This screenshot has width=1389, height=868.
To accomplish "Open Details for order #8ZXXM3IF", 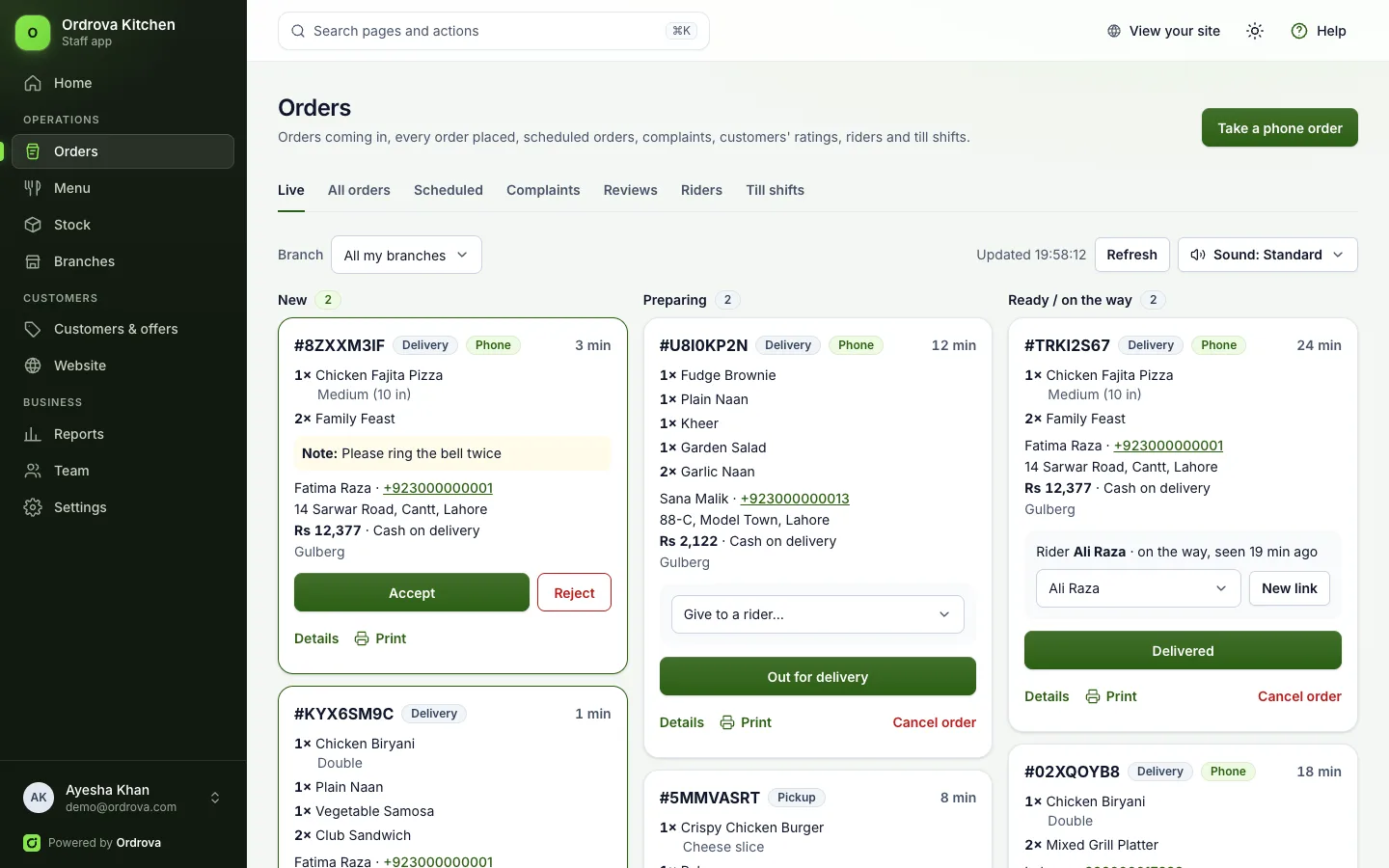I will pyautogui.click(x=316, y=638).
